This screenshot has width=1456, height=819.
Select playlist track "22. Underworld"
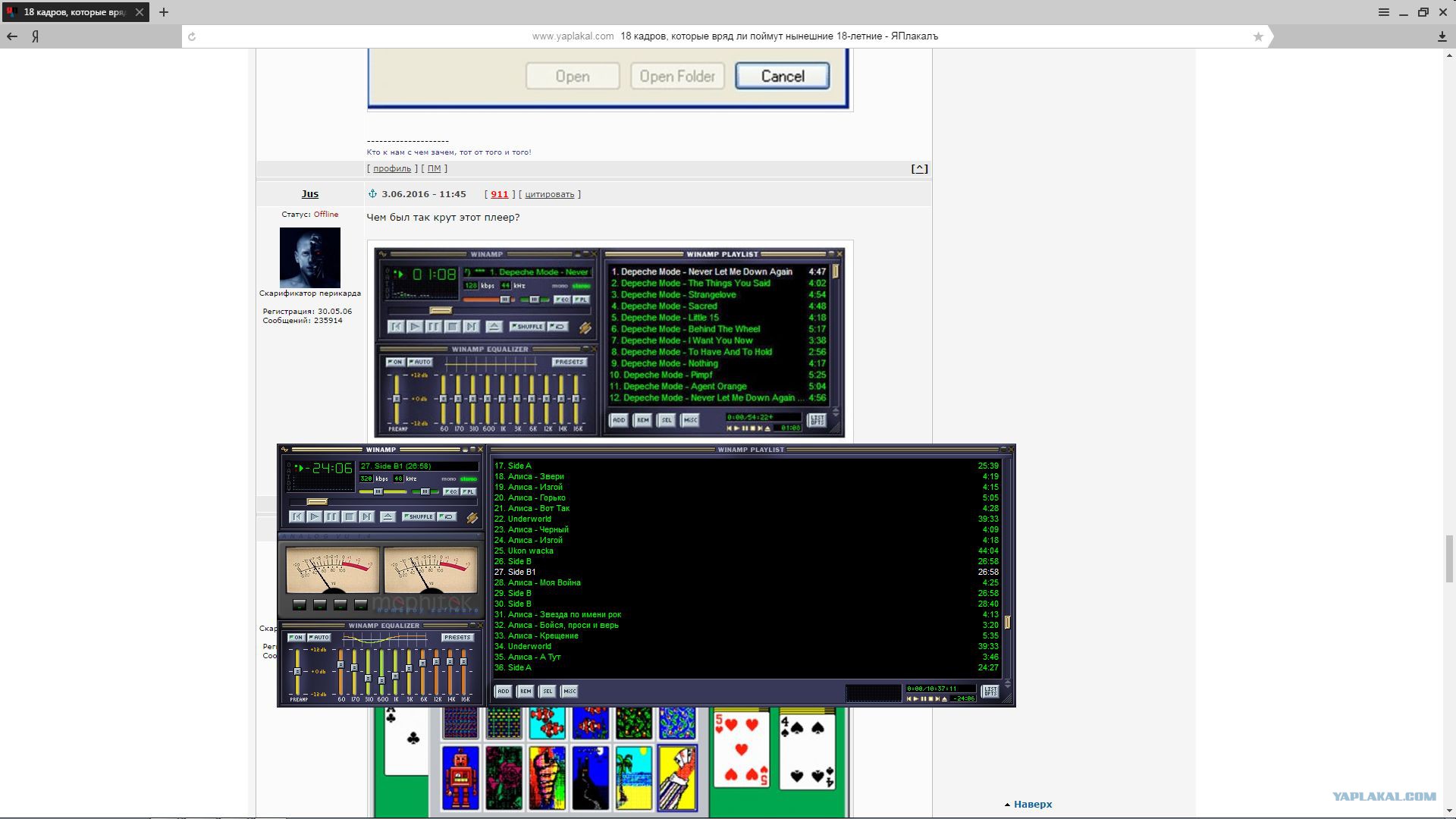pos(746,519)
